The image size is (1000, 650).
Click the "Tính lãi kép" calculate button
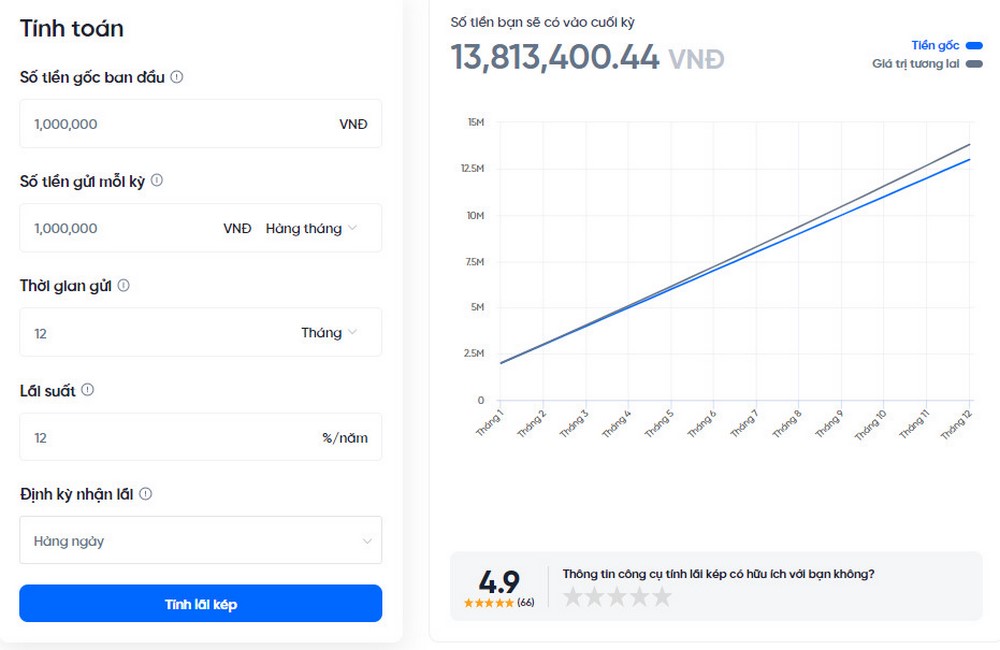(200, 603)
